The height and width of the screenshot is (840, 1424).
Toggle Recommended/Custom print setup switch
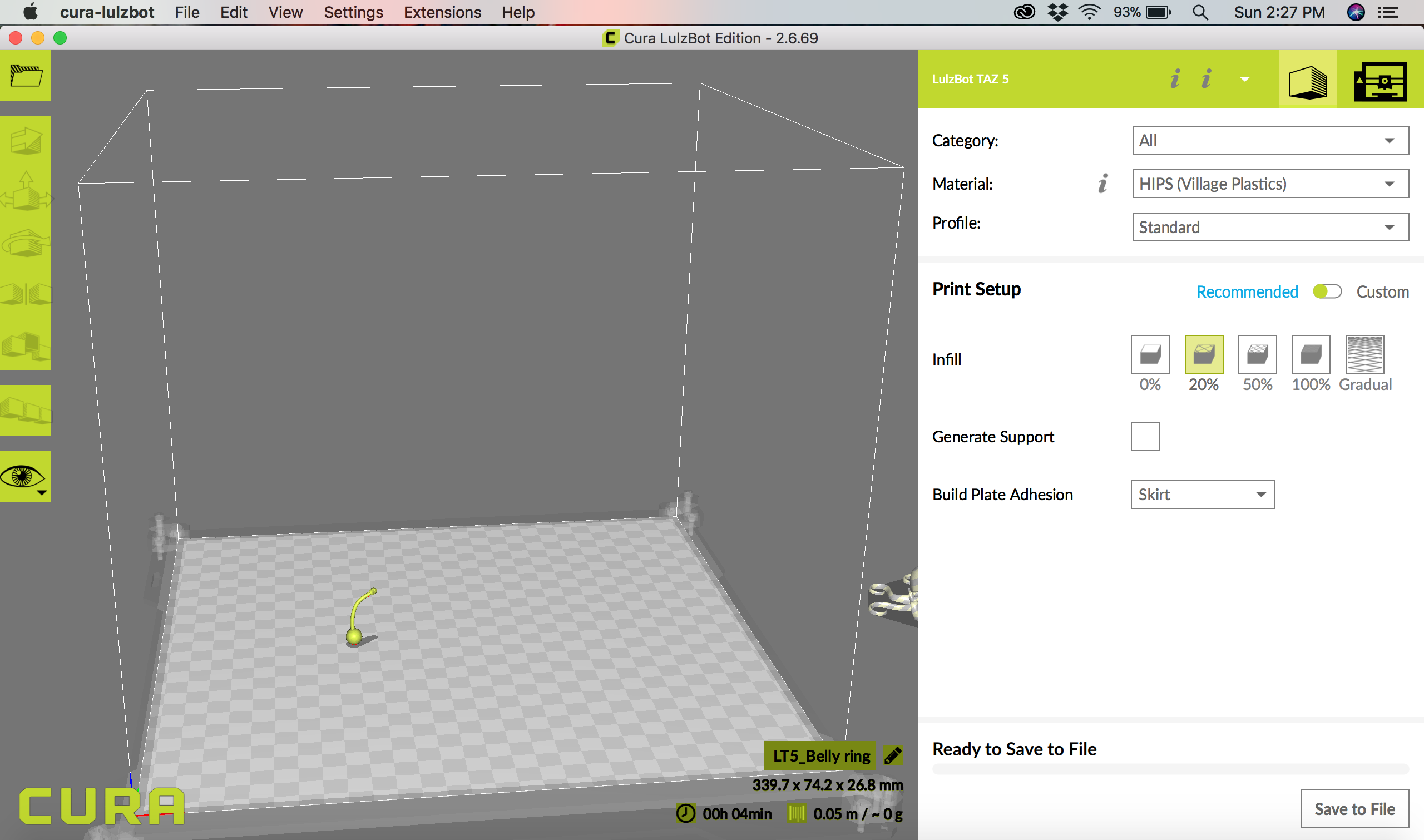point(1327,291)
